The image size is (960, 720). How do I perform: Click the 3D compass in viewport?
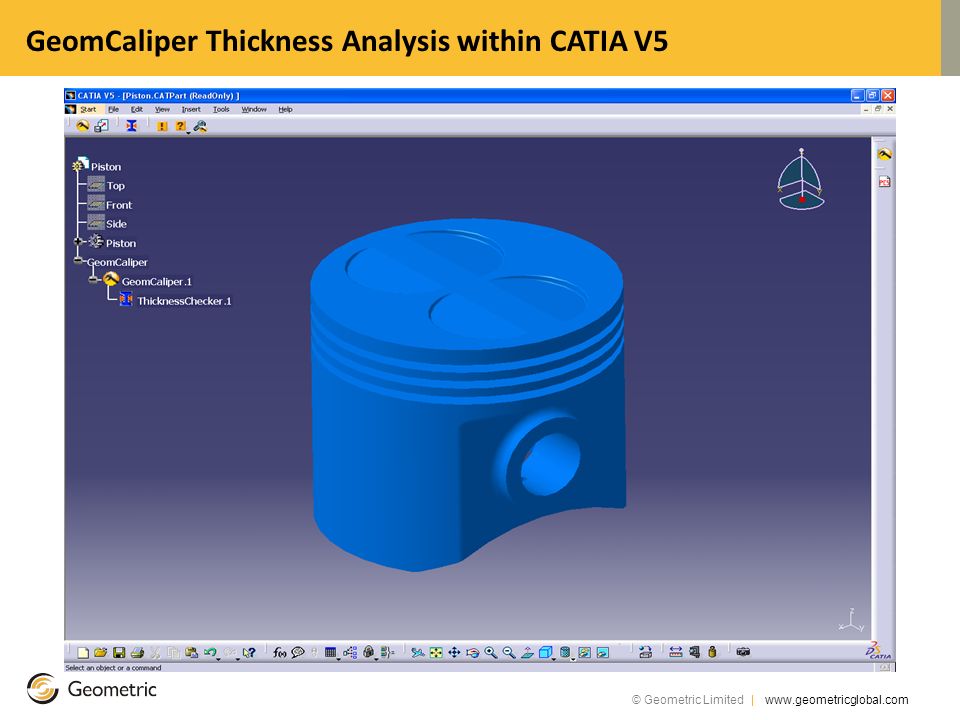pos(801,179)
